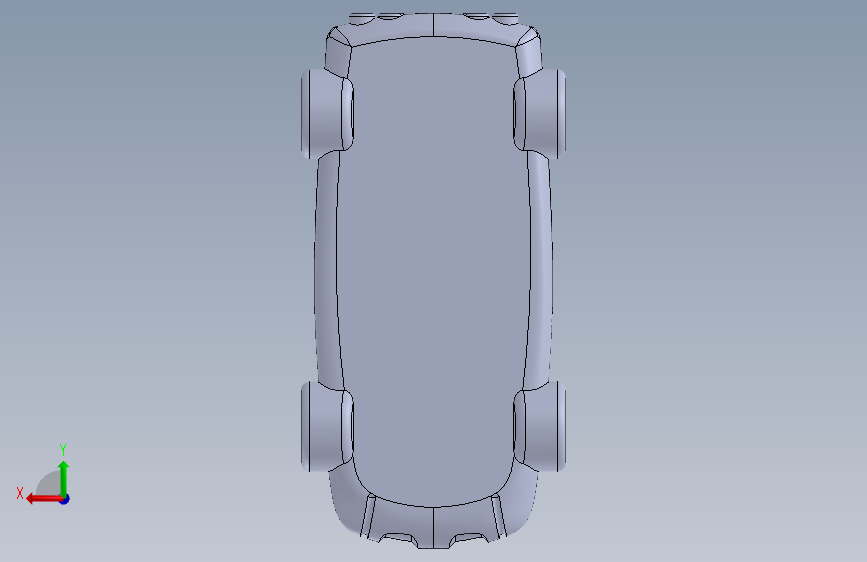Click the green Y axis arrow on triad

[x=64, y=477]
